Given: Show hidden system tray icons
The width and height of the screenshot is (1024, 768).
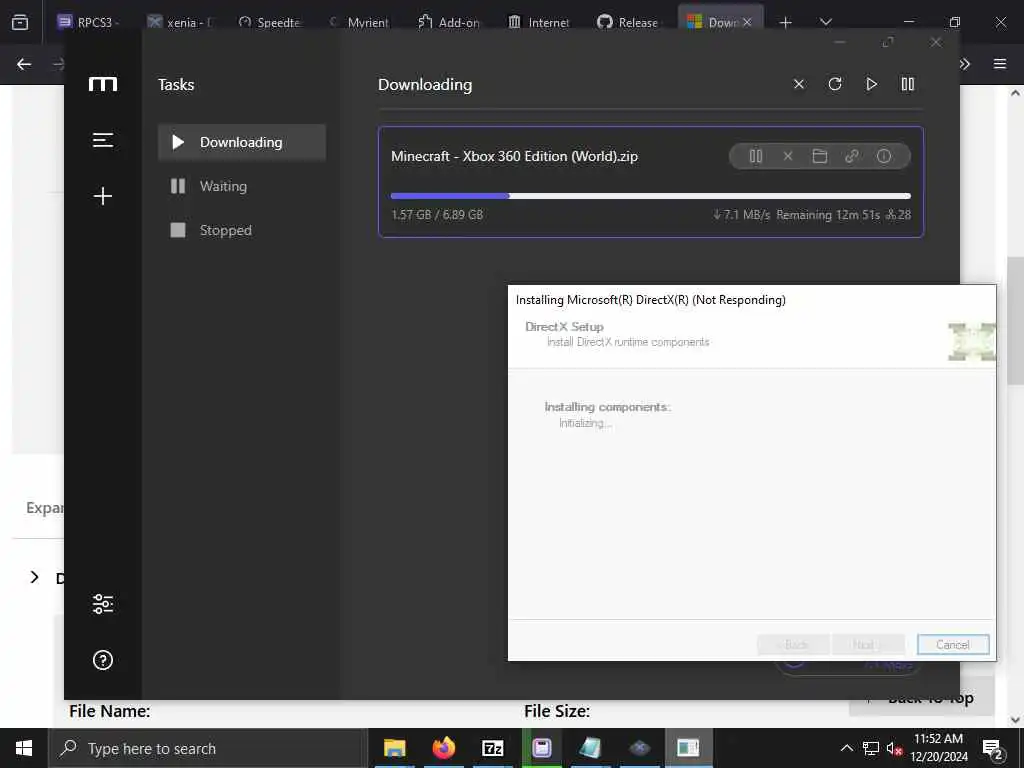Looking at the screenshot, I should click(x=846, y=748).
